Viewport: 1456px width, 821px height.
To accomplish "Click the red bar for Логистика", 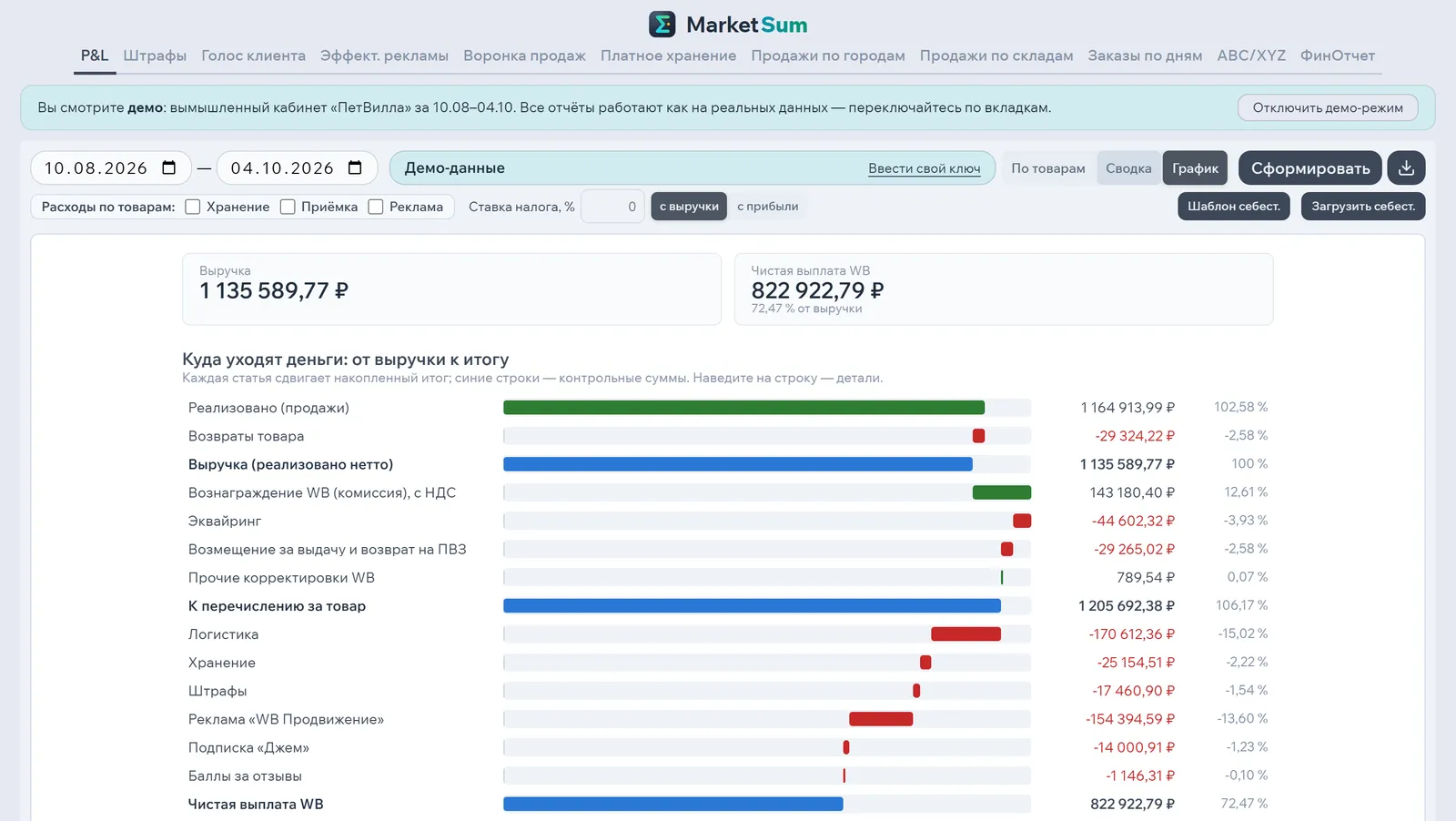I will click(966, 634).
